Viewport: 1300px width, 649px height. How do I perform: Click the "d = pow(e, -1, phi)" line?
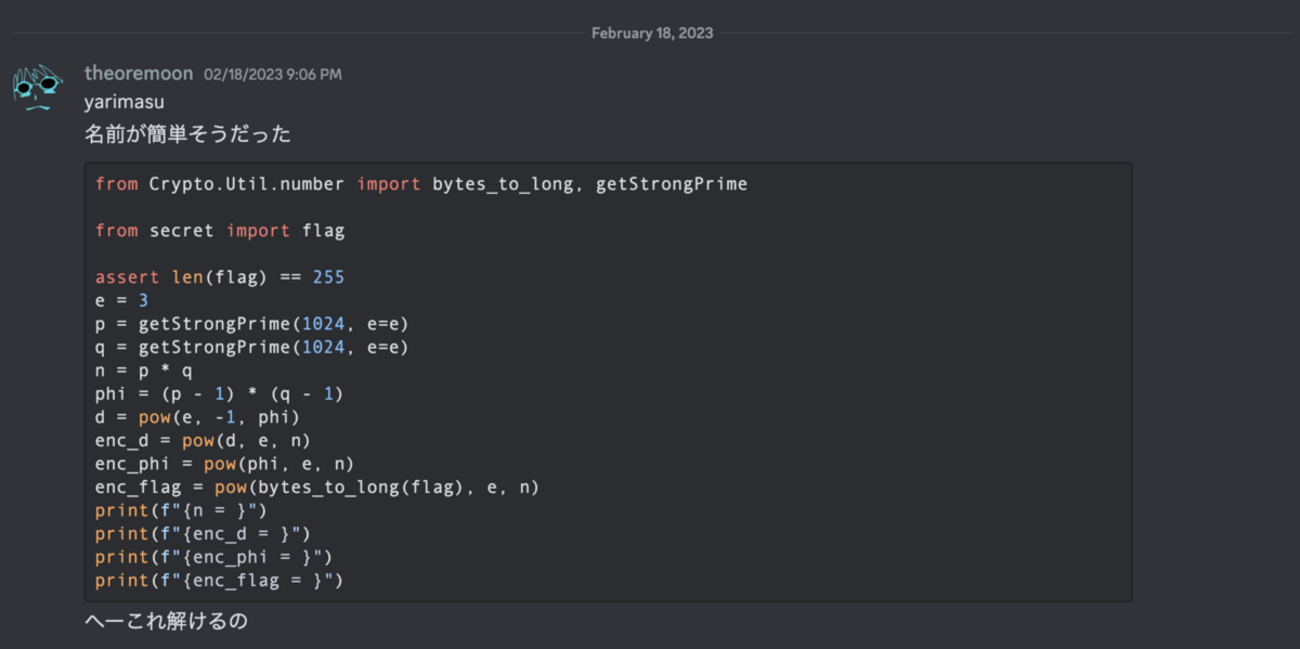click(x=197, y=417)
